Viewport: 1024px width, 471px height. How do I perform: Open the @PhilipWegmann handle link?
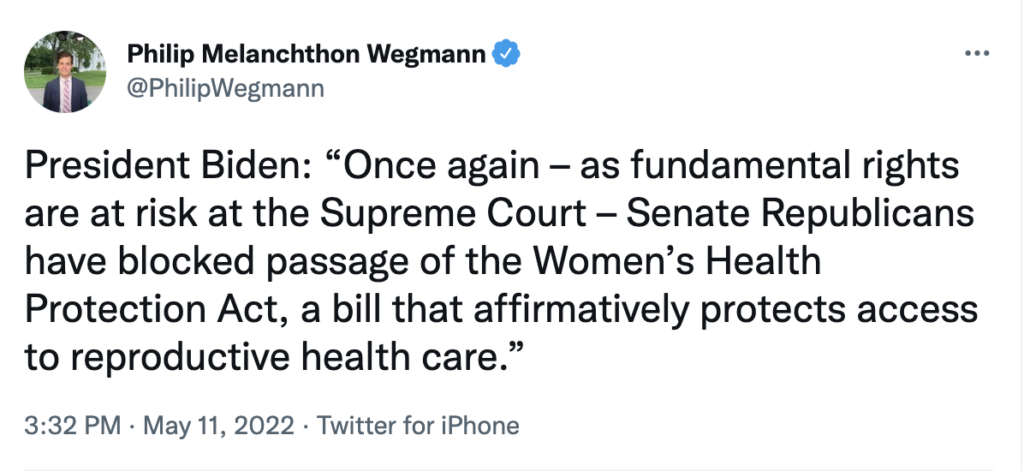225,88
